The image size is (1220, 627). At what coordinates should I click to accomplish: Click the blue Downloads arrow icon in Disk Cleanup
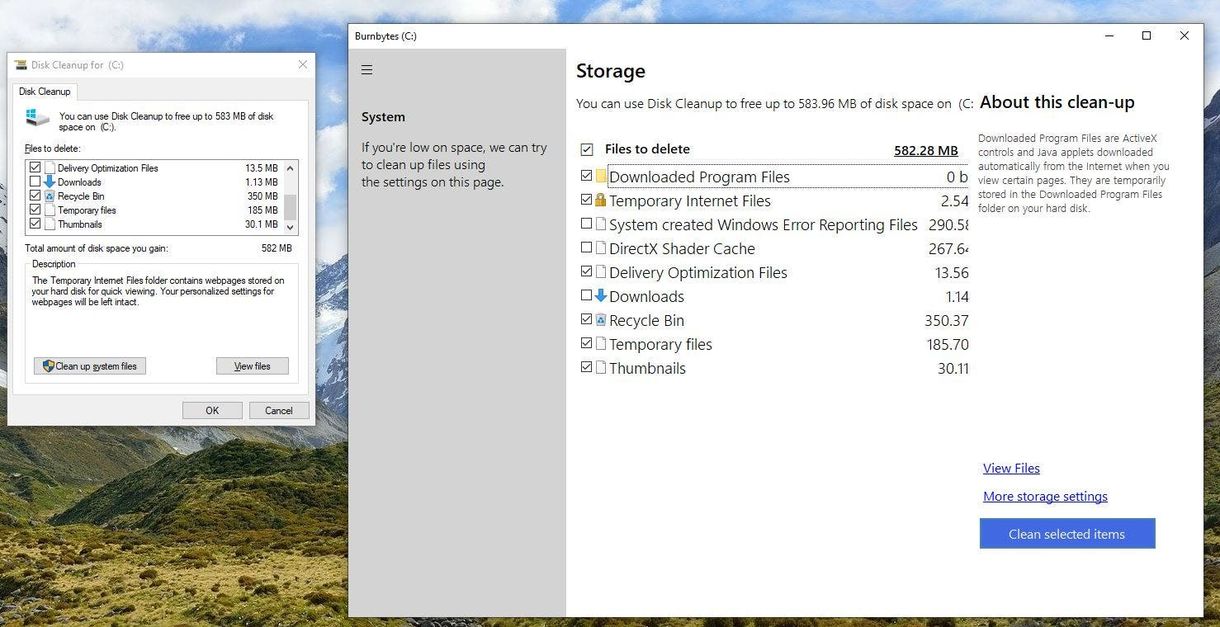pyautogui.click(x=49, y=182)
